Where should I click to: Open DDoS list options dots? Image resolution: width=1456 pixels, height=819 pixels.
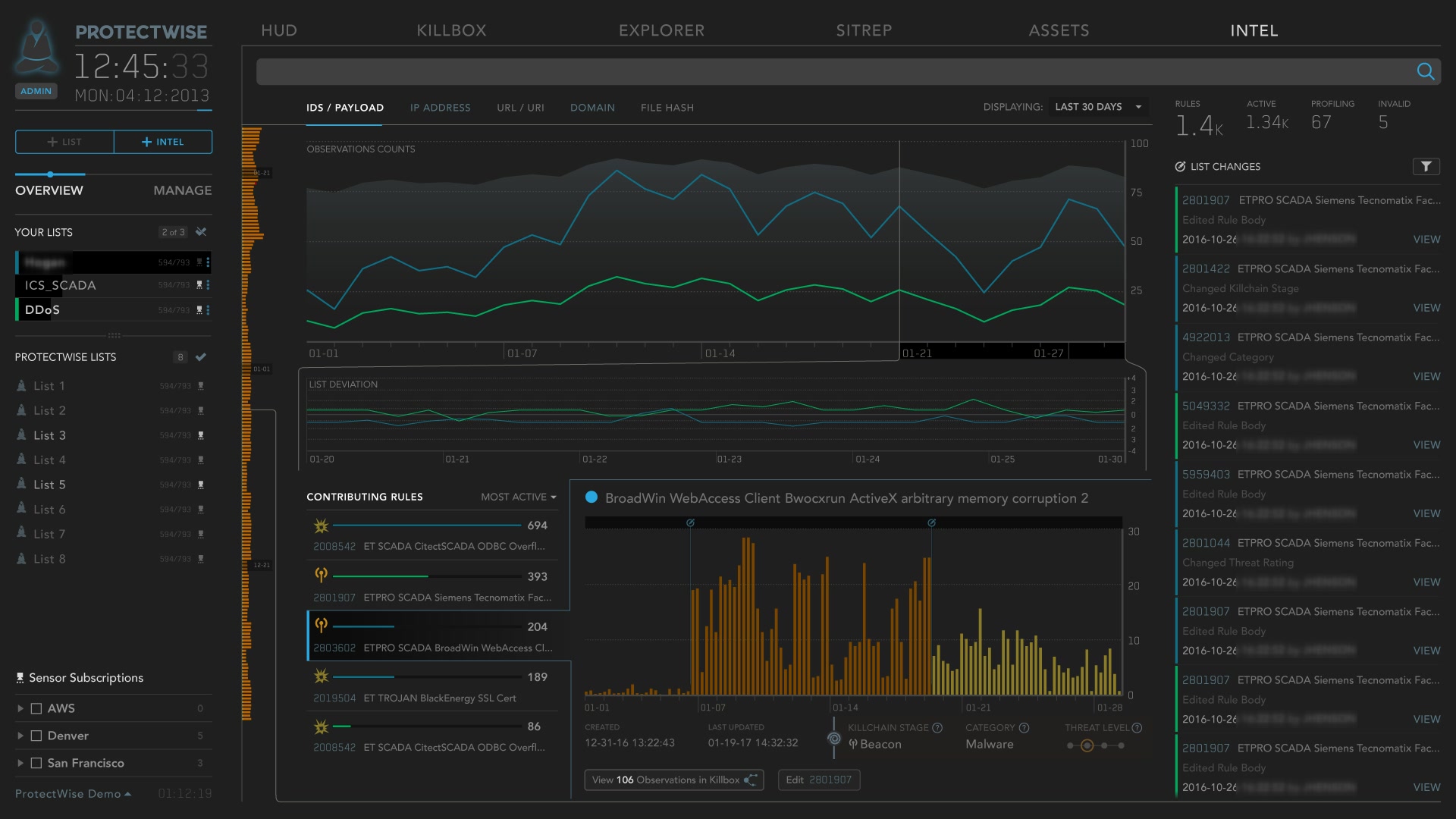click(208, 310)
